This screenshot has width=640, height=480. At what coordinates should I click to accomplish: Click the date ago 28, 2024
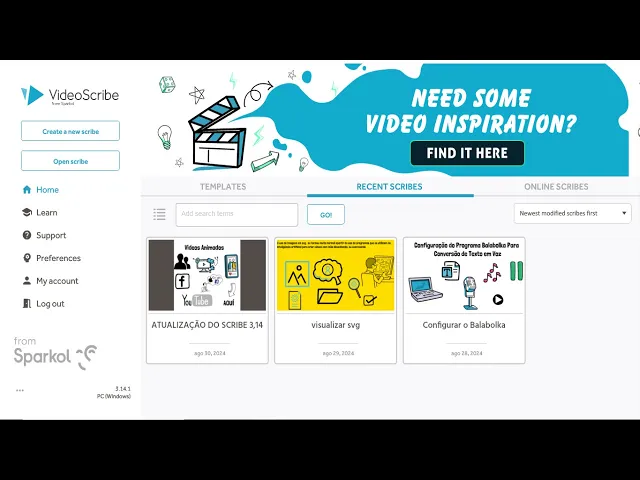pos(467,353)
